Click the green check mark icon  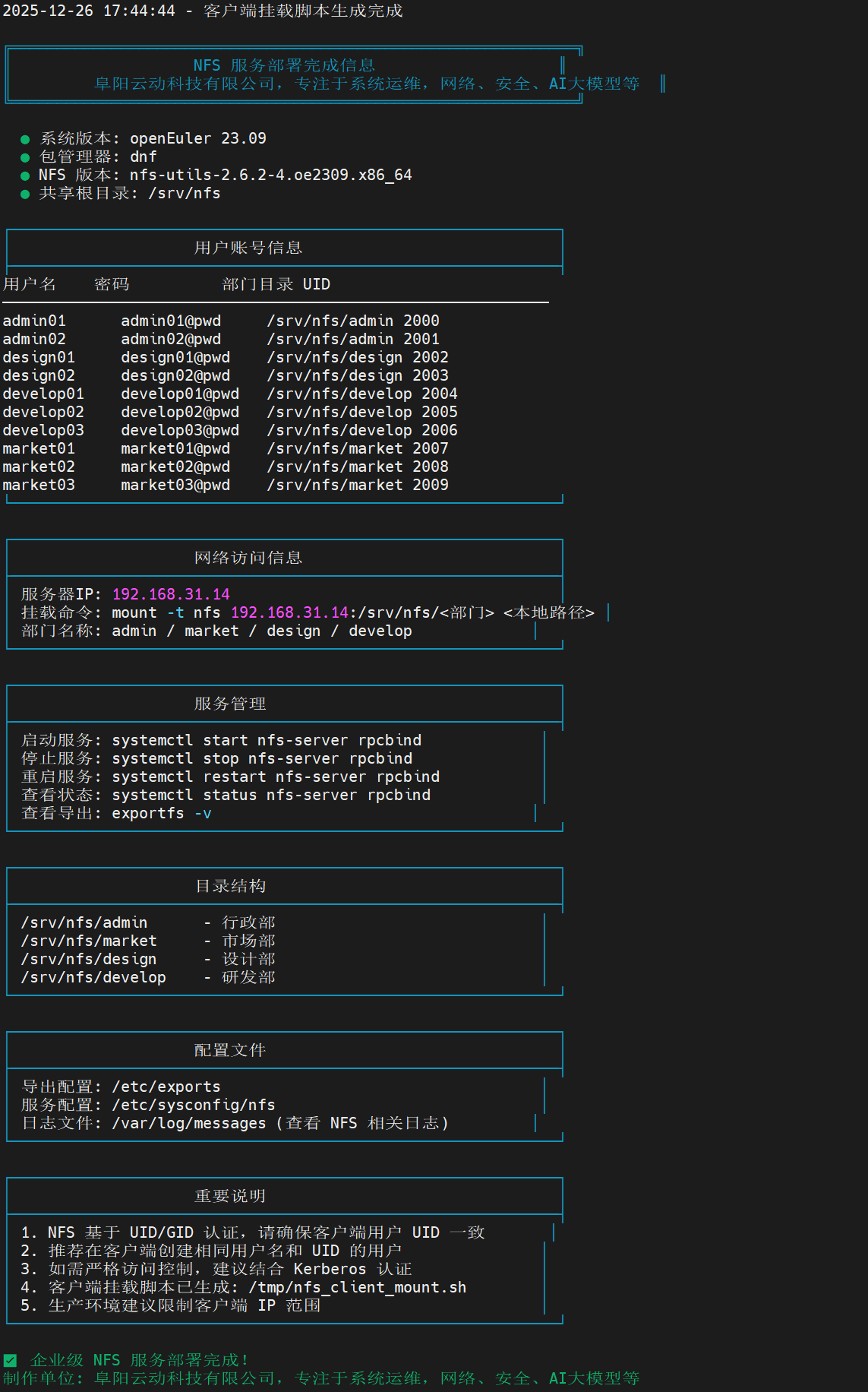[x=10, y=1360]
